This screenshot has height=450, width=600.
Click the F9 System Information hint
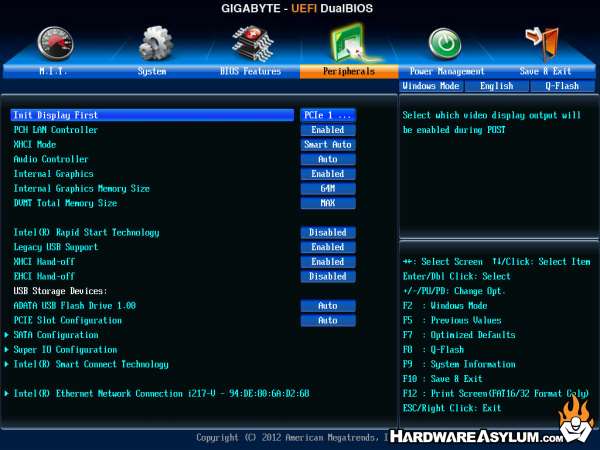pyautogui.click(x=459, y=364)
